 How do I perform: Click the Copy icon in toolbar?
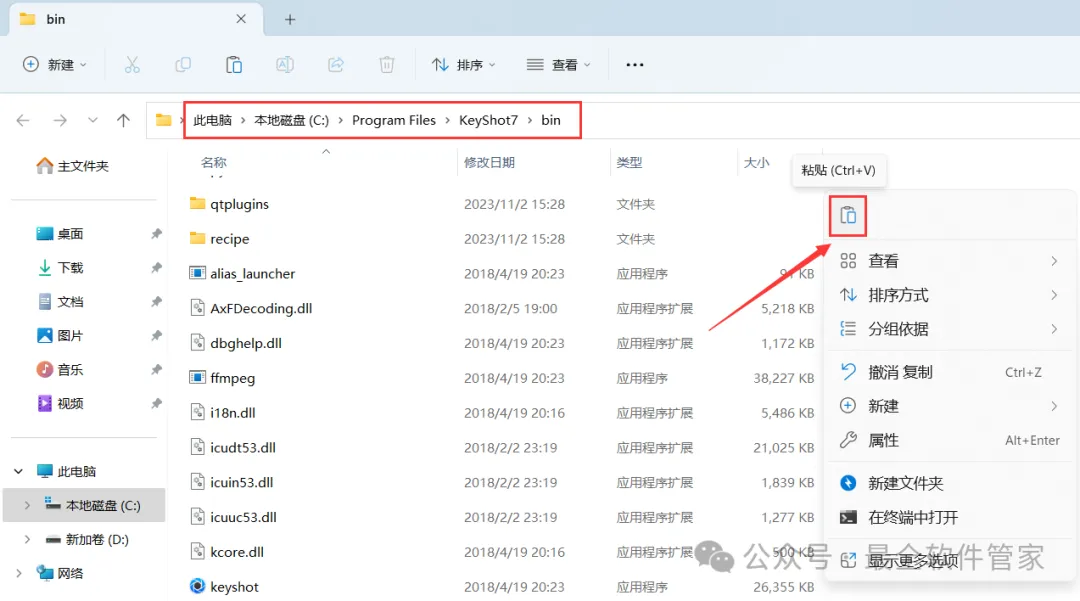[x=183, y=65]
